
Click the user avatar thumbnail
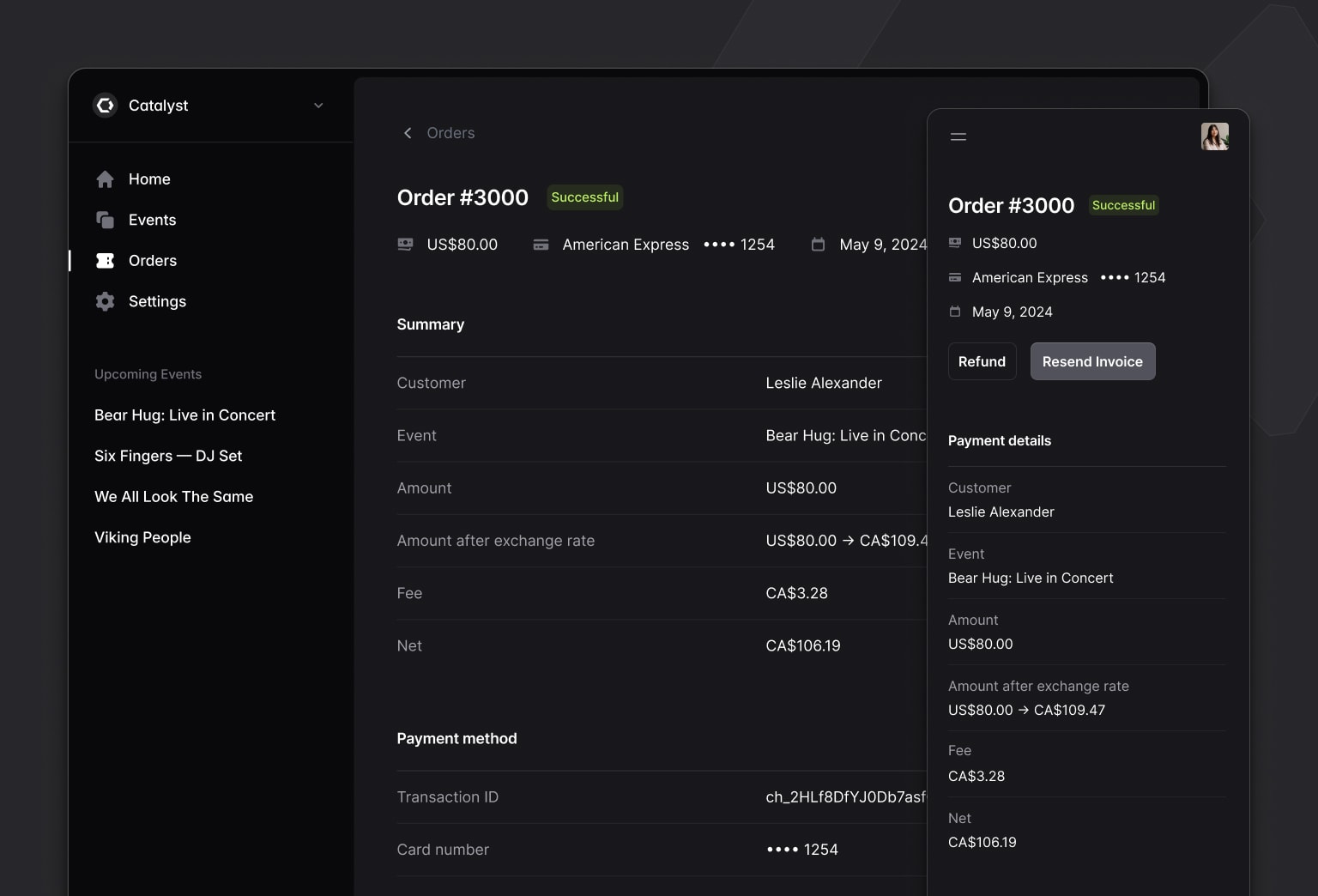click(x=1215, y=136)
